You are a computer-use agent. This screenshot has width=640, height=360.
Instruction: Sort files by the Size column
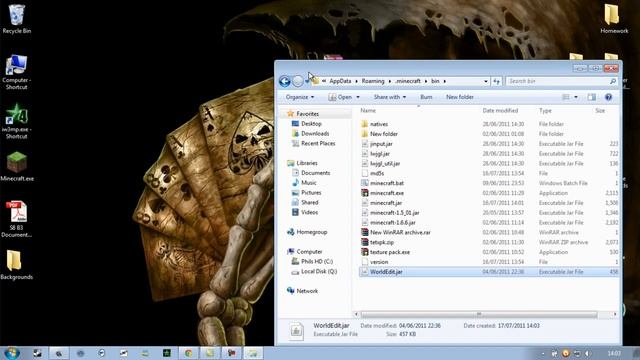click(600, 111)
